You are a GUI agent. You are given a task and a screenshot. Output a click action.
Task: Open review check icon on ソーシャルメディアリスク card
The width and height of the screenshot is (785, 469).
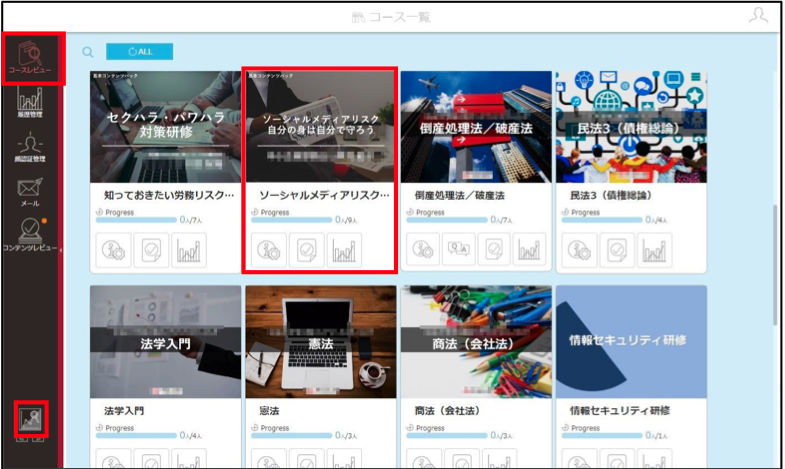click(306, 250)
